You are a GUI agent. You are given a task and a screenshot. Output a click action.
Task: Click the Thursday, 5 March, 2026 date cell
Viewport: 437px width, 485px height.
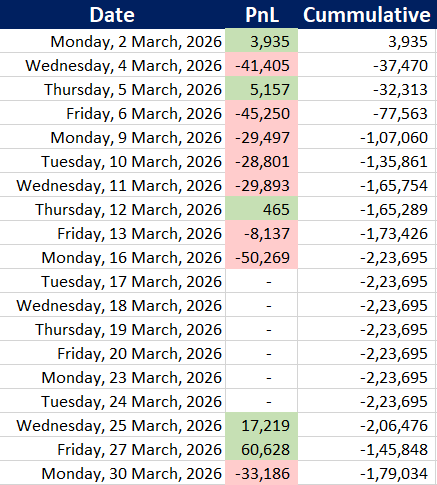click(113, 89)
